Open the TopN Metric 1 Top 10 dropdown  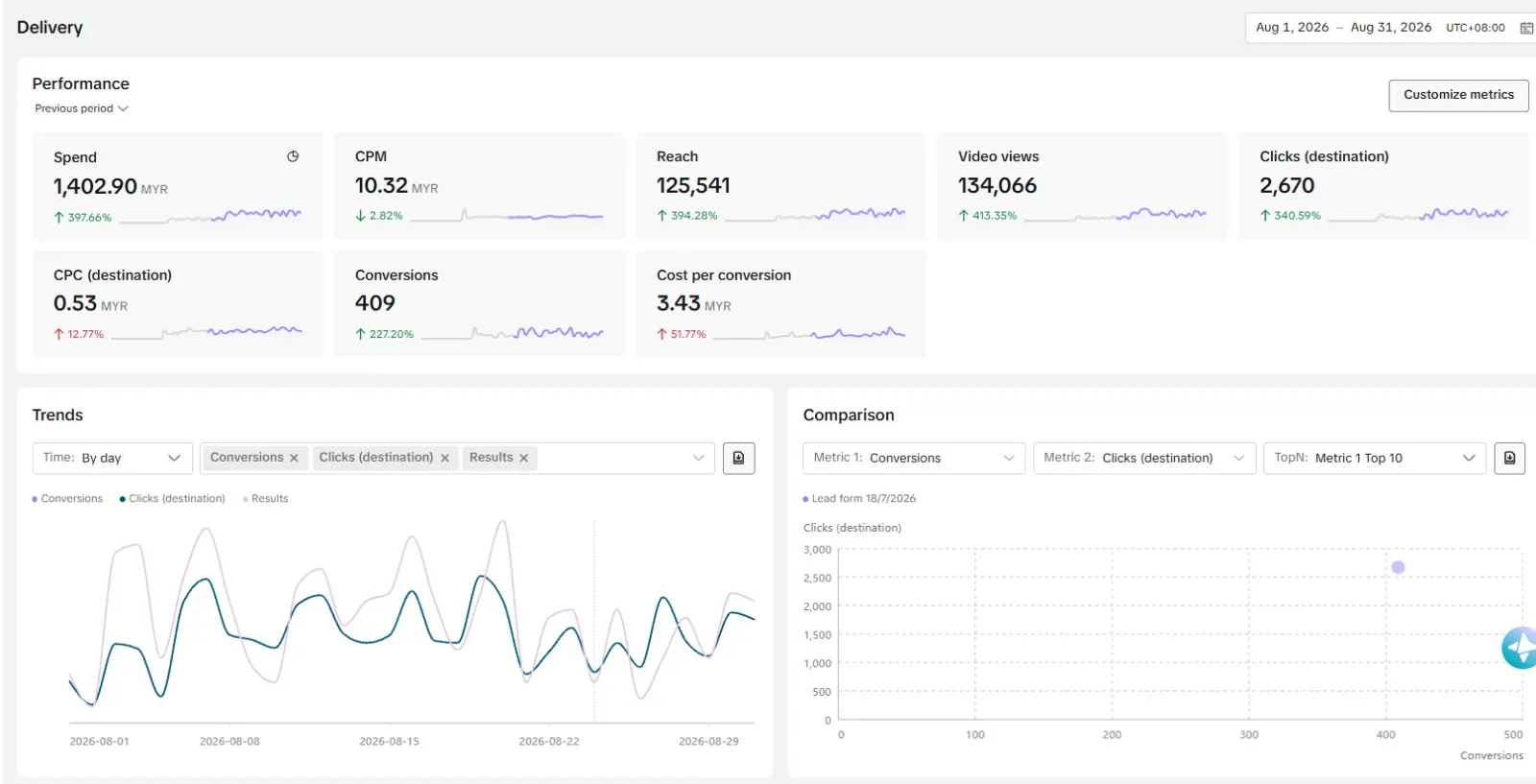click(x=1375, y=458)
